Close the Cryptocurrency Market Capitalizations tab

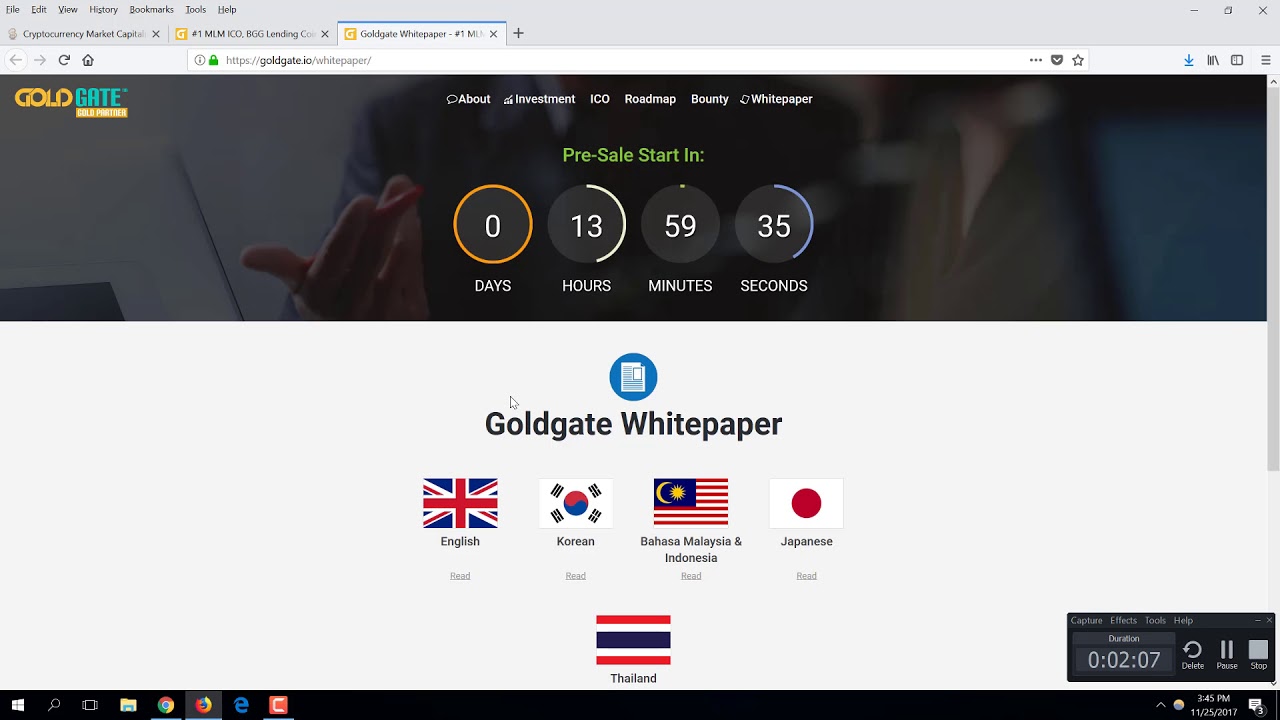click(156, 34)
